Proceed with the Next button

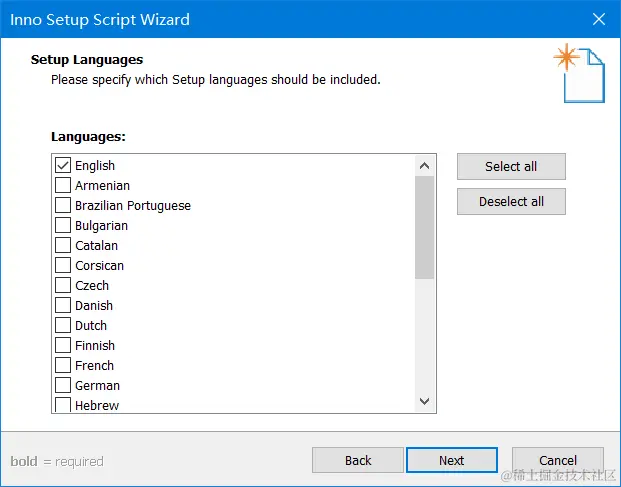click(x=452, y=460)
